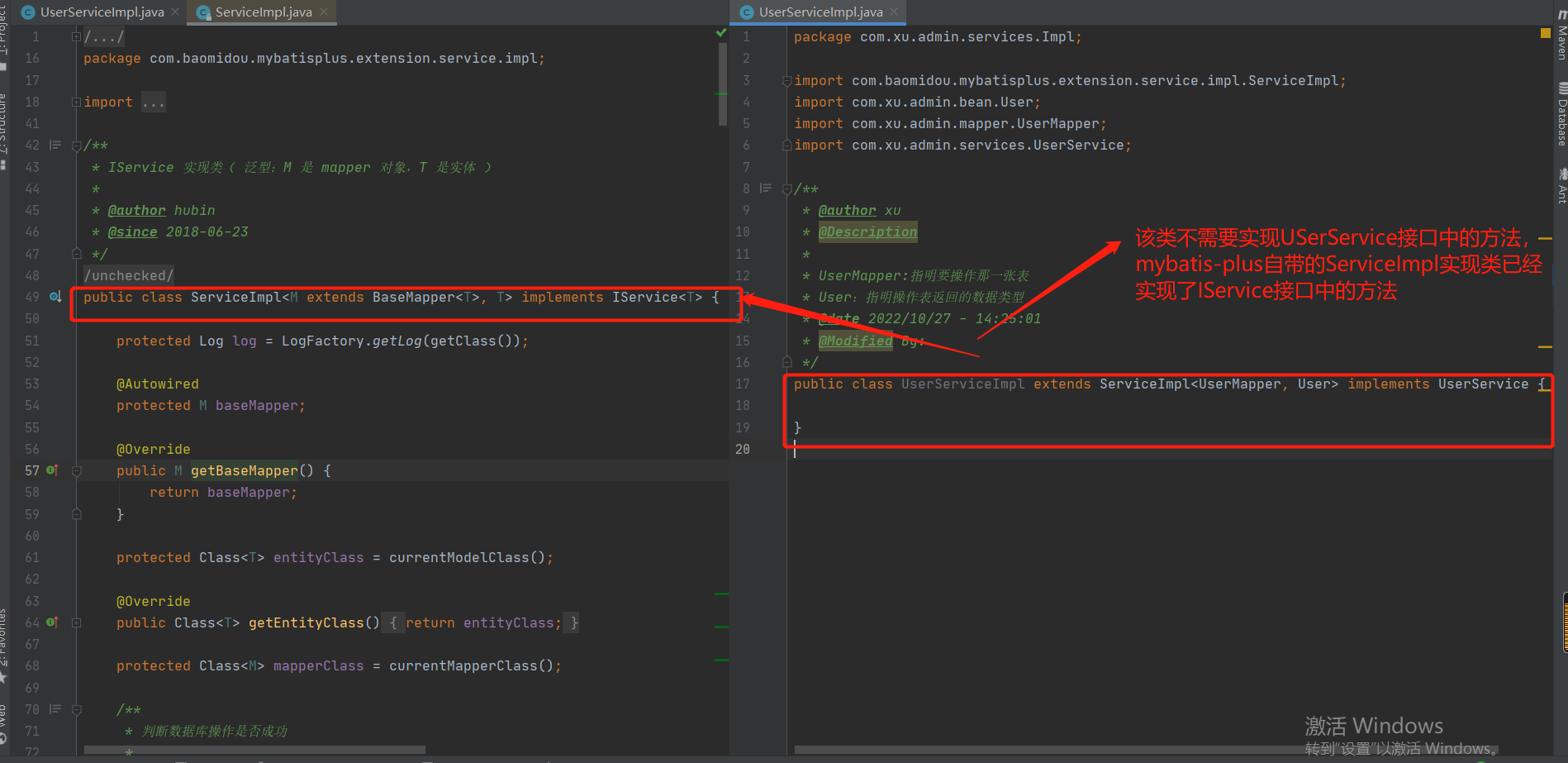Click 'LogFactory' on line 51
The image size is (1568, 763).
pyautogui.click(x=322, y=341)
